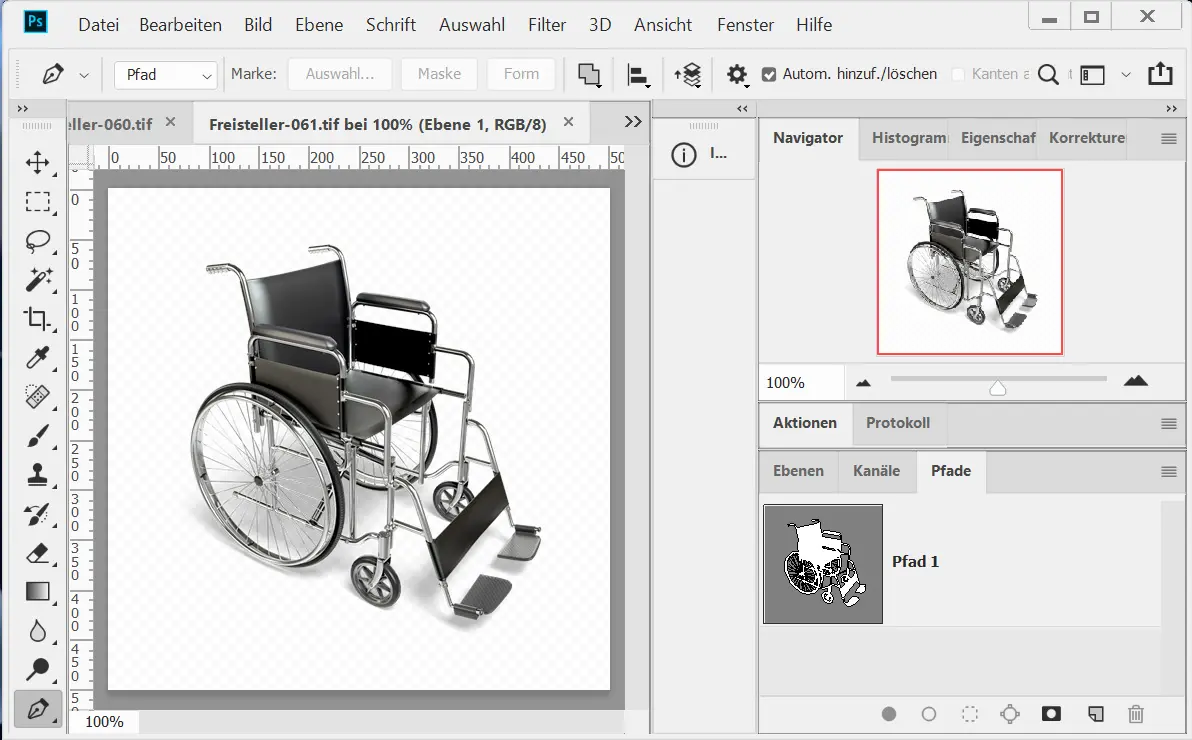Toggle the Kanten checkbox
Image resolution: width=1192 pixels, height=740 pixels.
pyautogui.click(x=958, y=74)
